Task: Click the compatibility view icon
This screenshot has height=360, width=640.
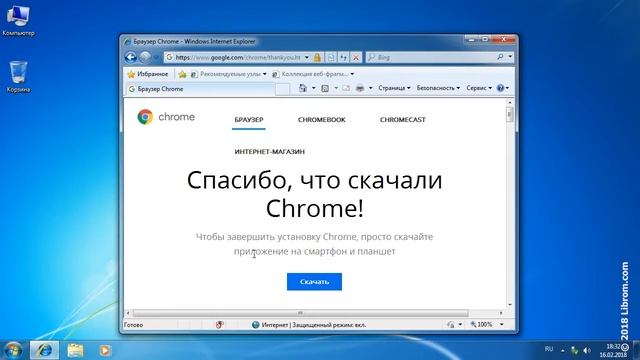Action: click(x=331, y=58)
